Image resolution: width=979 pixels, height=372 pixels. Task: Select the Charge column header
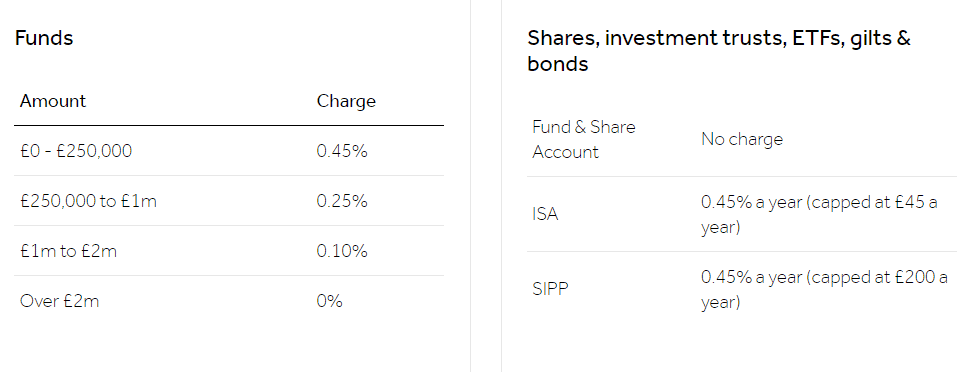[346, 101]
